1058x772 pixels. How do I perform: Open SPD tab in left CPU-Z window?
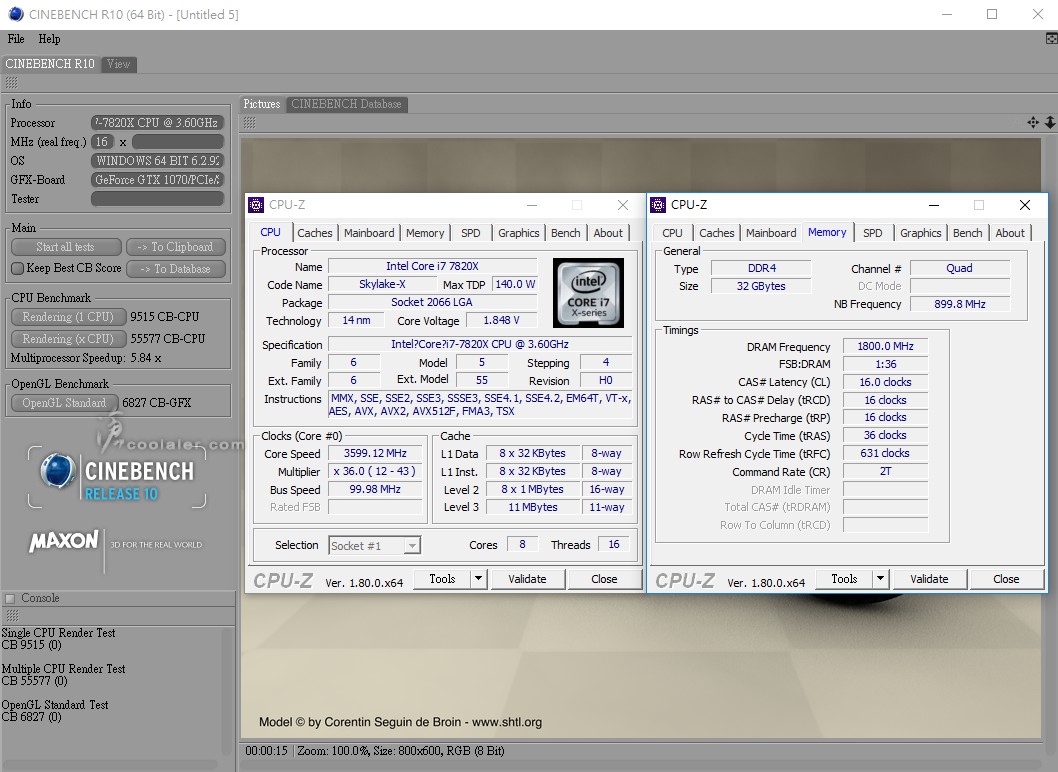(471, 233)
